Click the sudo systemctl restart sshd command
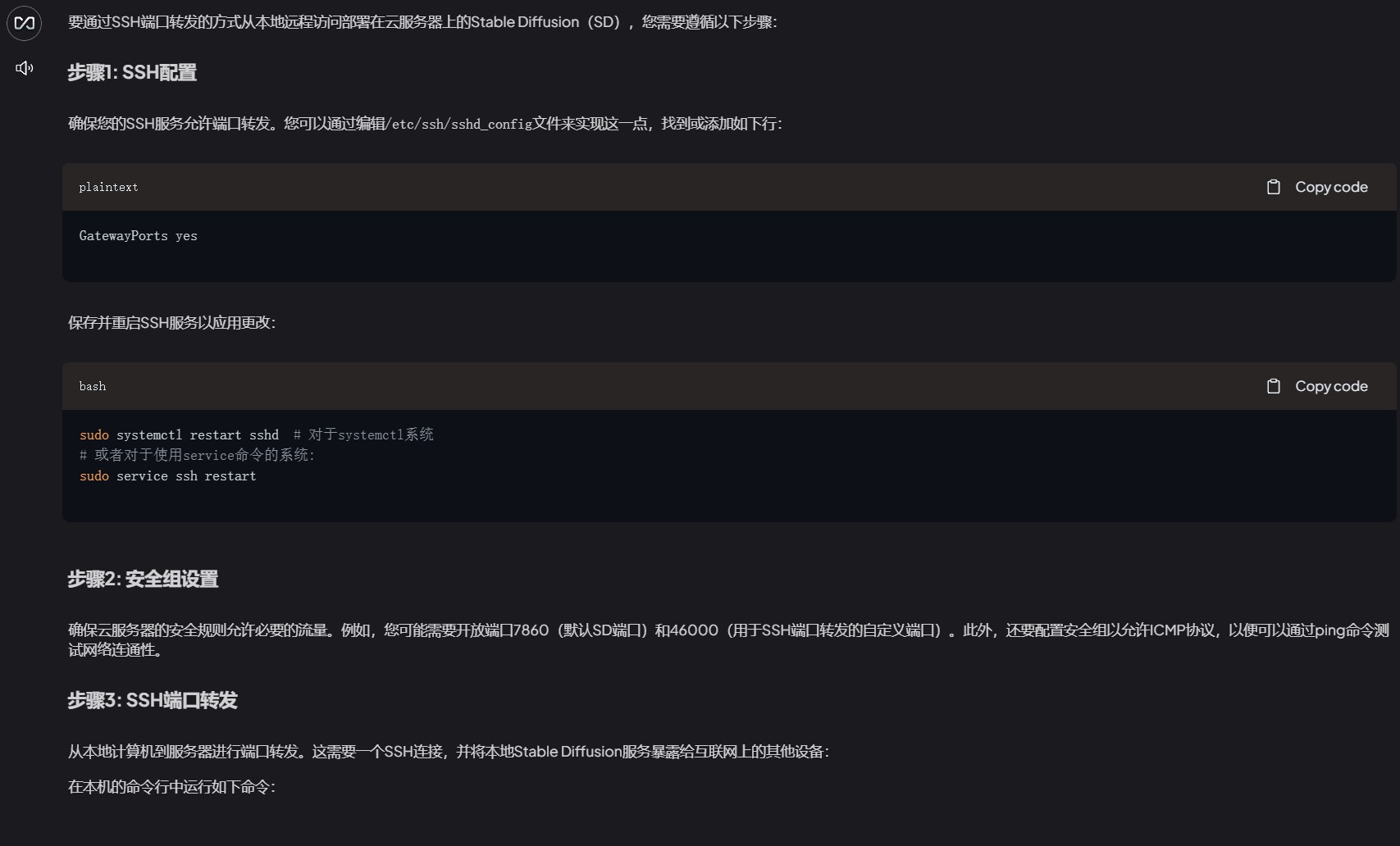Screen dimensions: 1400x846 pyautogui.click(x=179, y=435)
